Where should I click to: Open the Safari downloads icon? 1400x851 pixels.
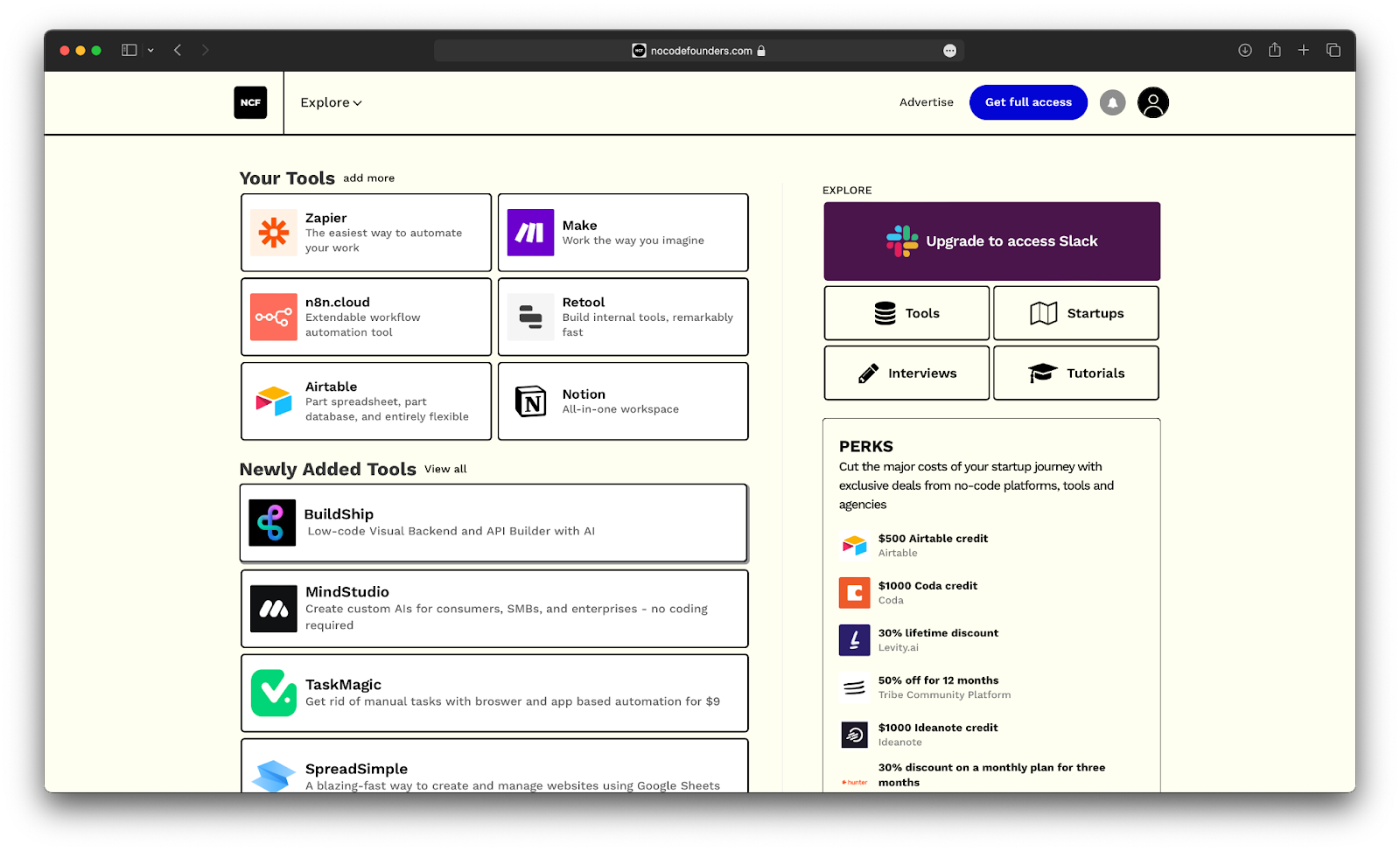click(1245, 51)
